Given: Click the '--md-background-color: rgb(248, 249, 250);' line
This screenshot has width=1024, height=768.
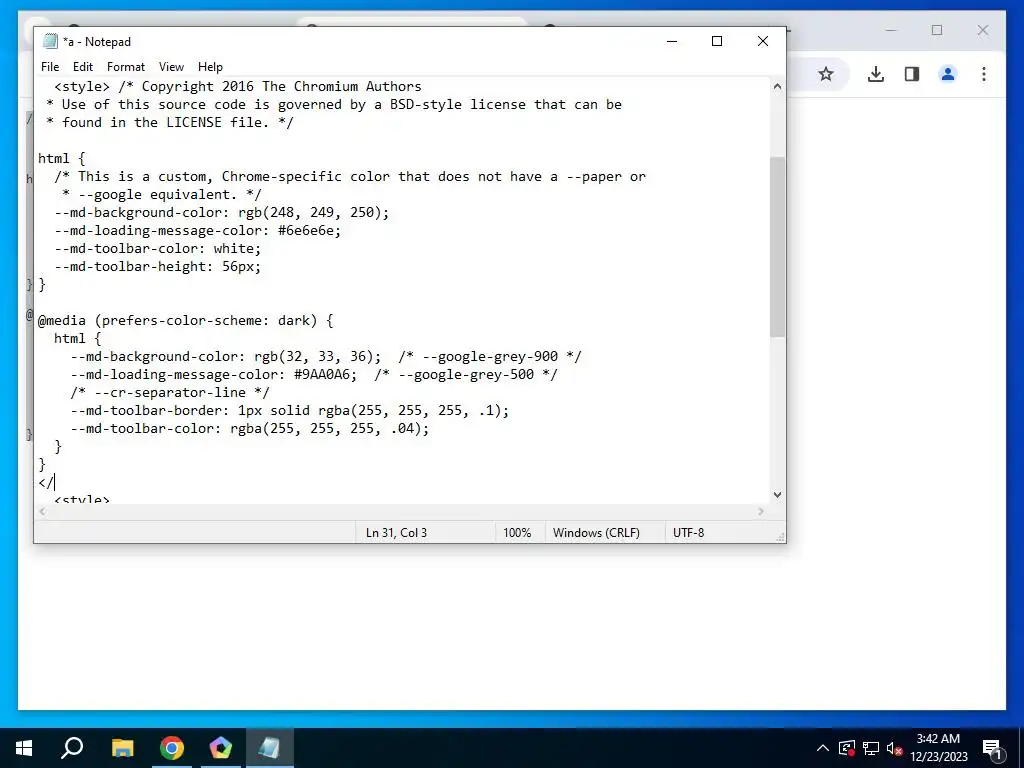Looking at the screenshot, I should click(x=221, y=212).
